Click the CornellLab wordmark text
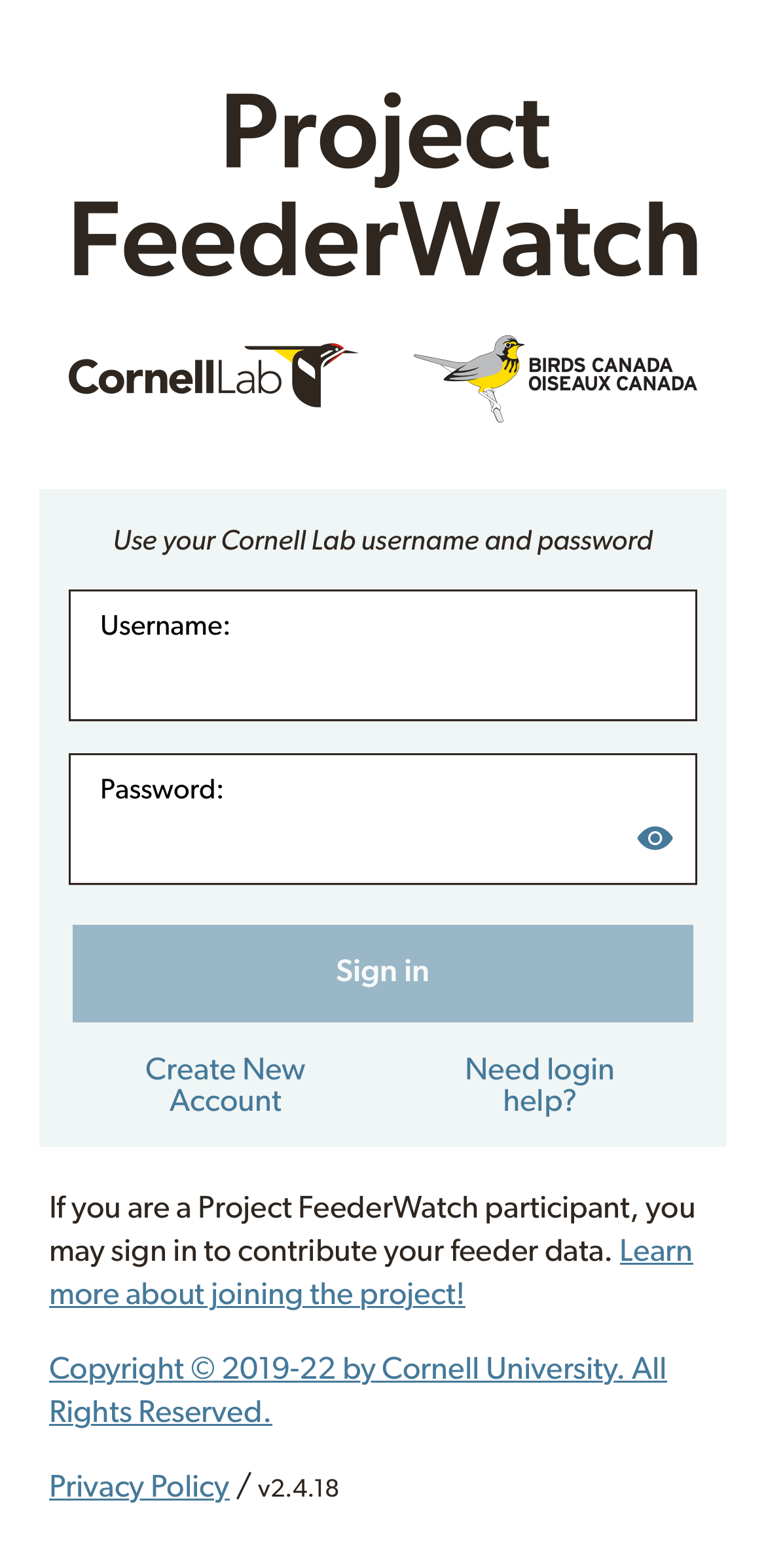Viewport: 766px width, 1568px height. 175,378
